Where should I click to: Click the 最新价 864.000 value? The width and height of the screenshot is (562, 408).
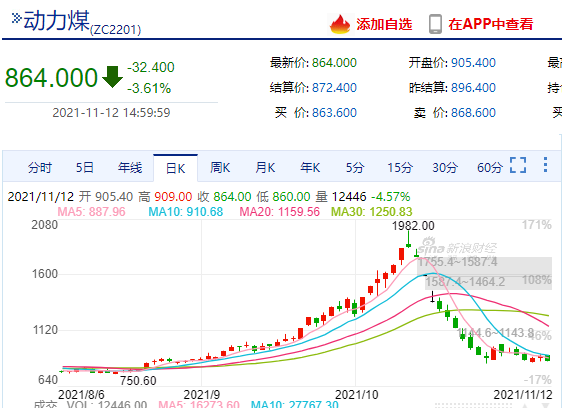click(x=334, y=63)
